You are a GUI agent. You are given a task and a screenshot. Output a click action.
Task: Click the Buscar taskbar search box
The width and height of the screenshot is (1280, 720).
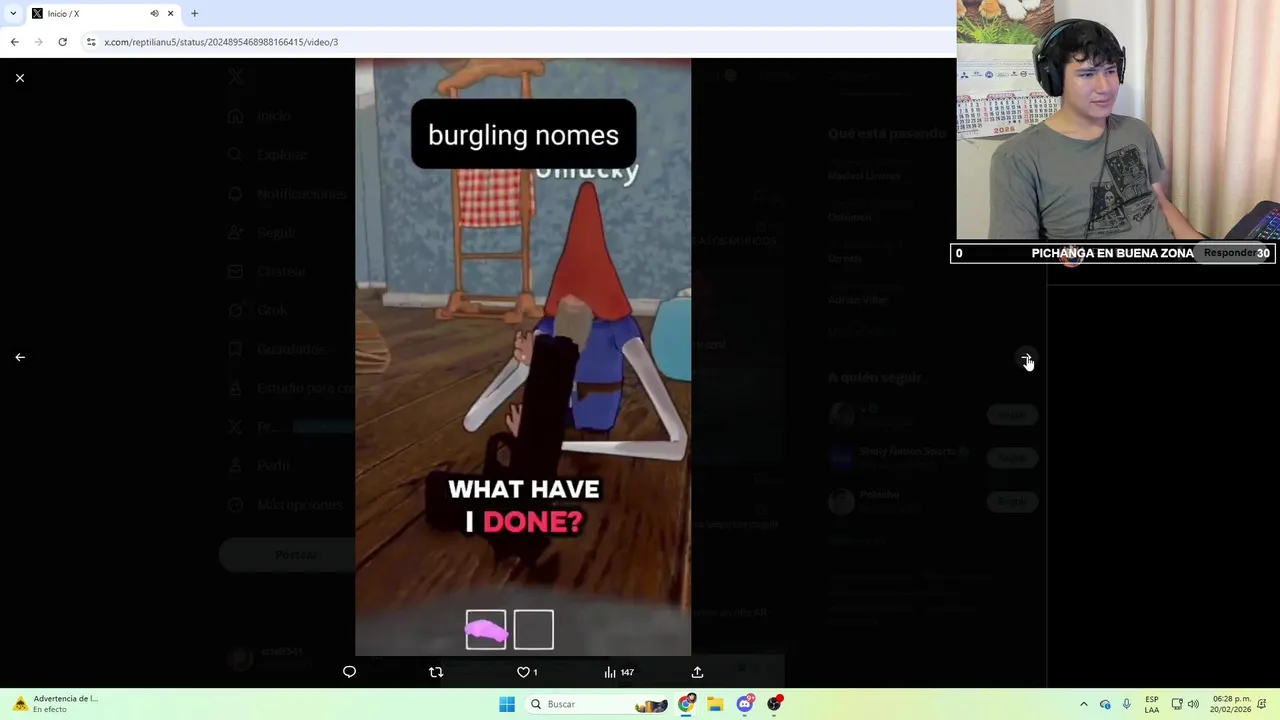[x=598, y=704]
